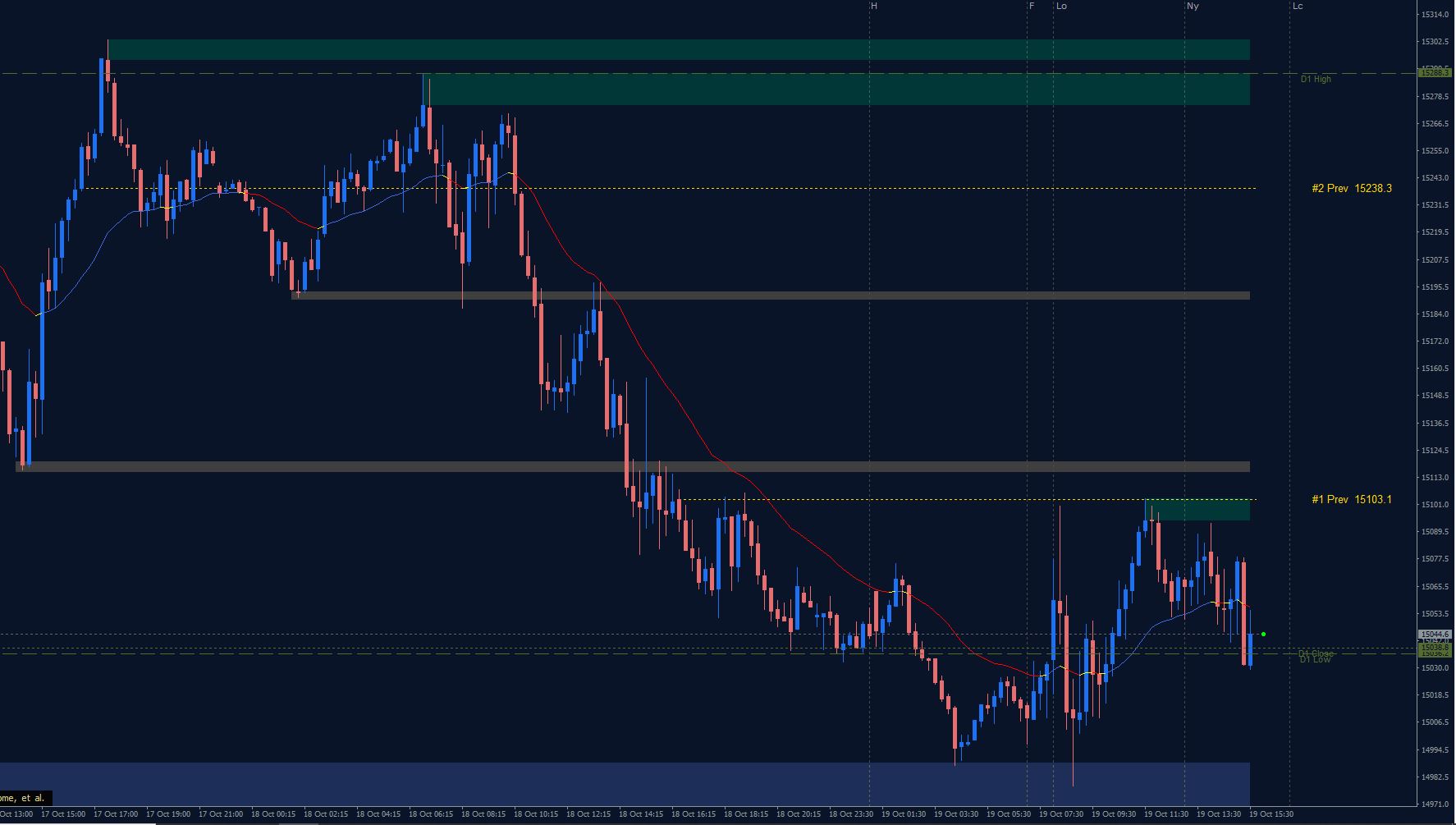The image size is (1456, 825).
Task: Select the blue zone at the chart bottom
Action: point(625,783)
